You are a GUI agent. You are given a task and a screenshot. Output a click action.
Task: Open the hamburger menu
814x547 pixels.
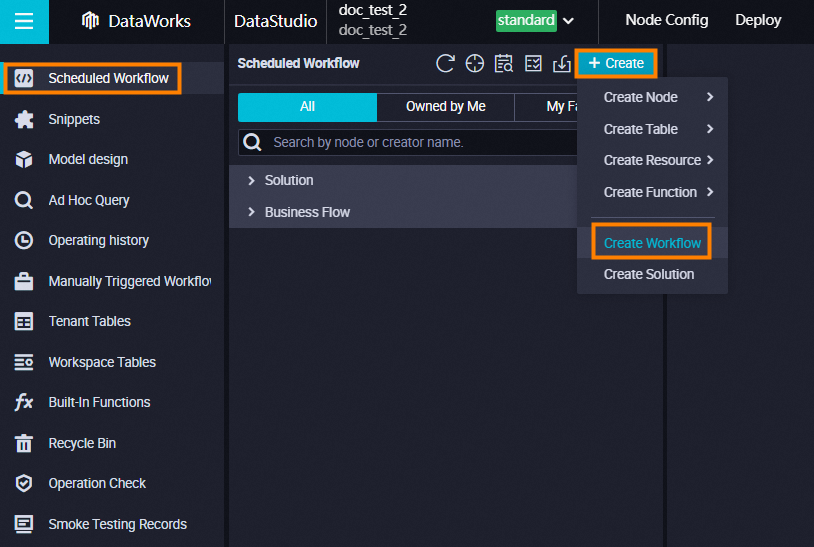pyautogui.click(x=24, y=21)
